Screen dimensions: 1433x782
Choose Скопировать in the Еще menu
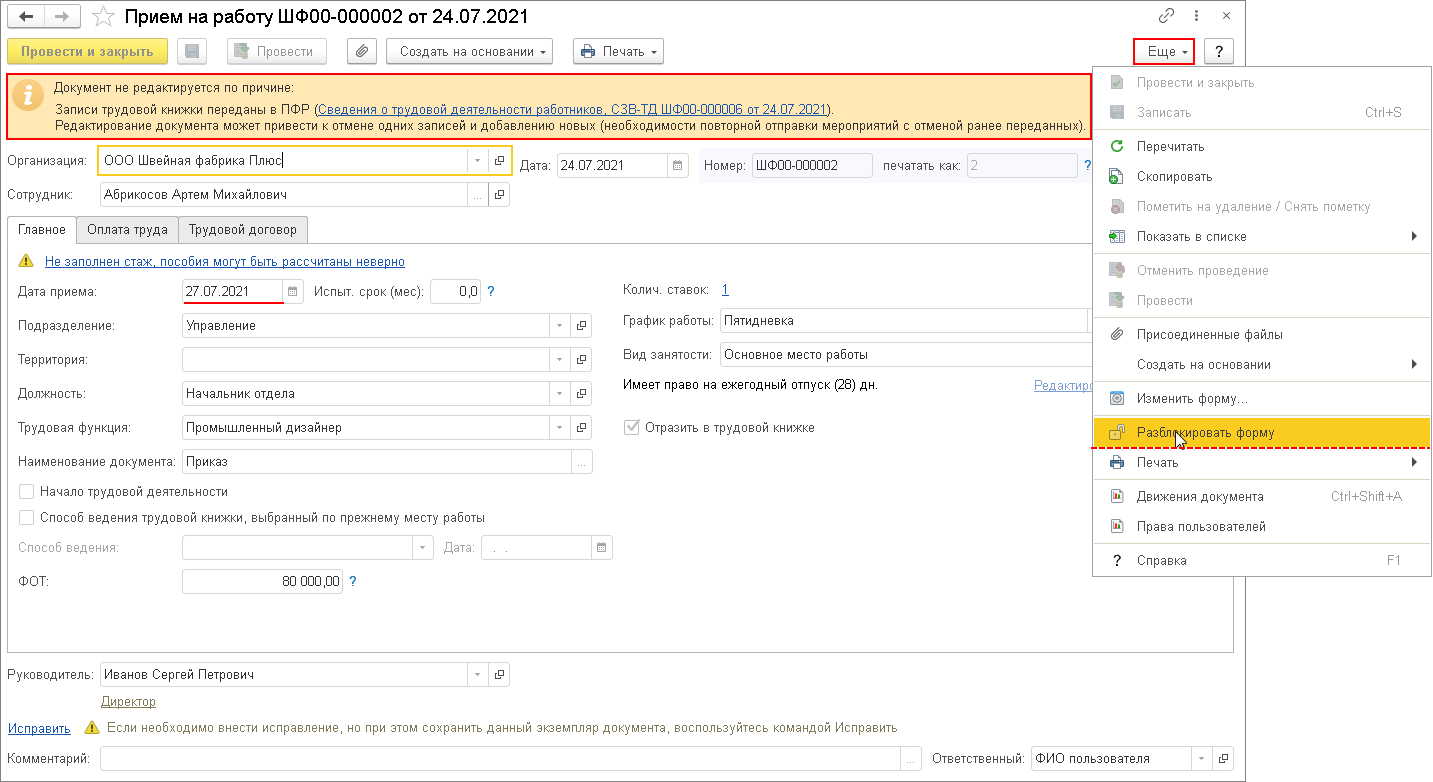(1262, 177)
